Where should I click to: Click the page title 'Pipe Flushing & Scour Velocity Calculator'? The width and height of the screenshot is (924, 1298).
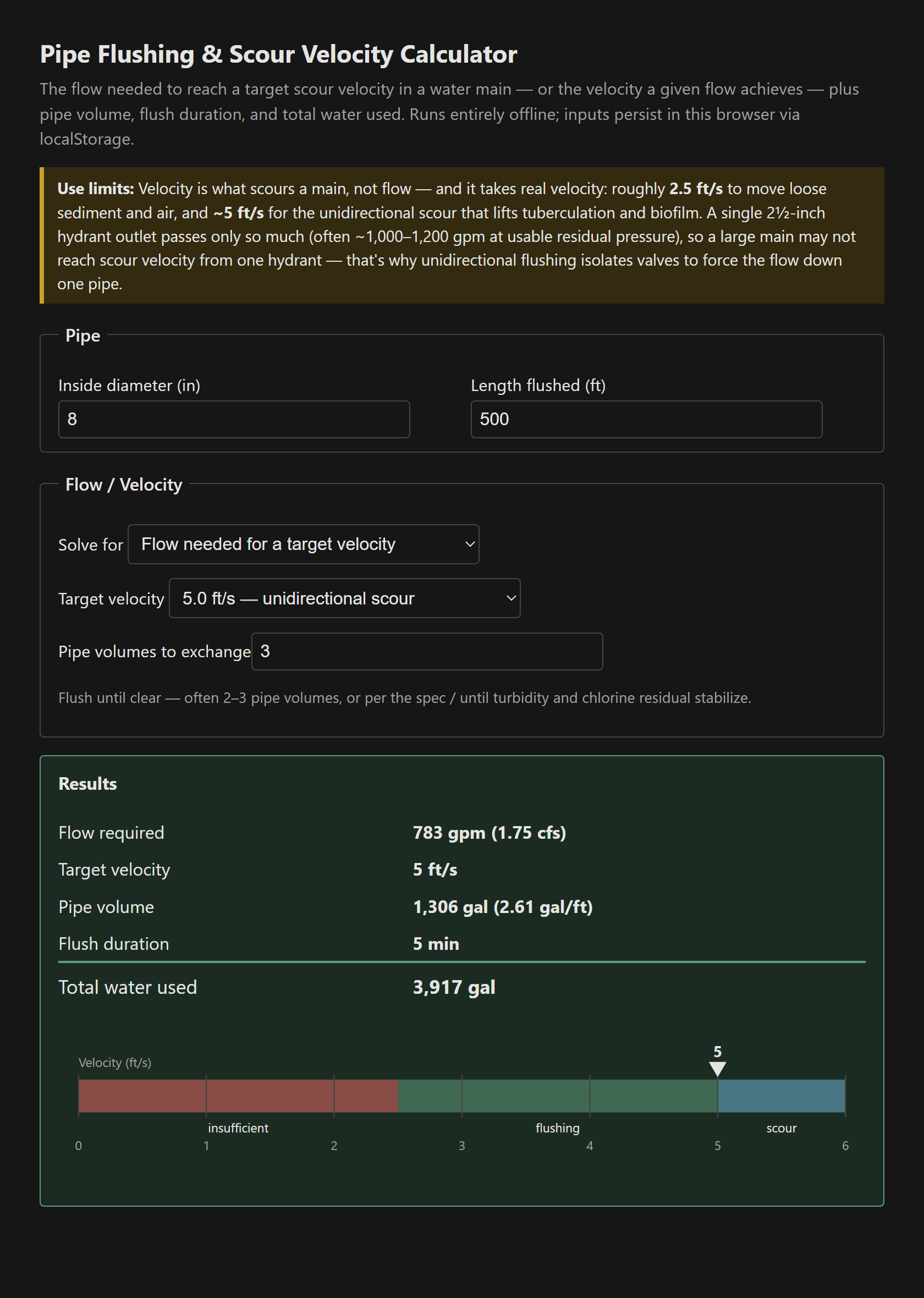(x=278, y=54)
